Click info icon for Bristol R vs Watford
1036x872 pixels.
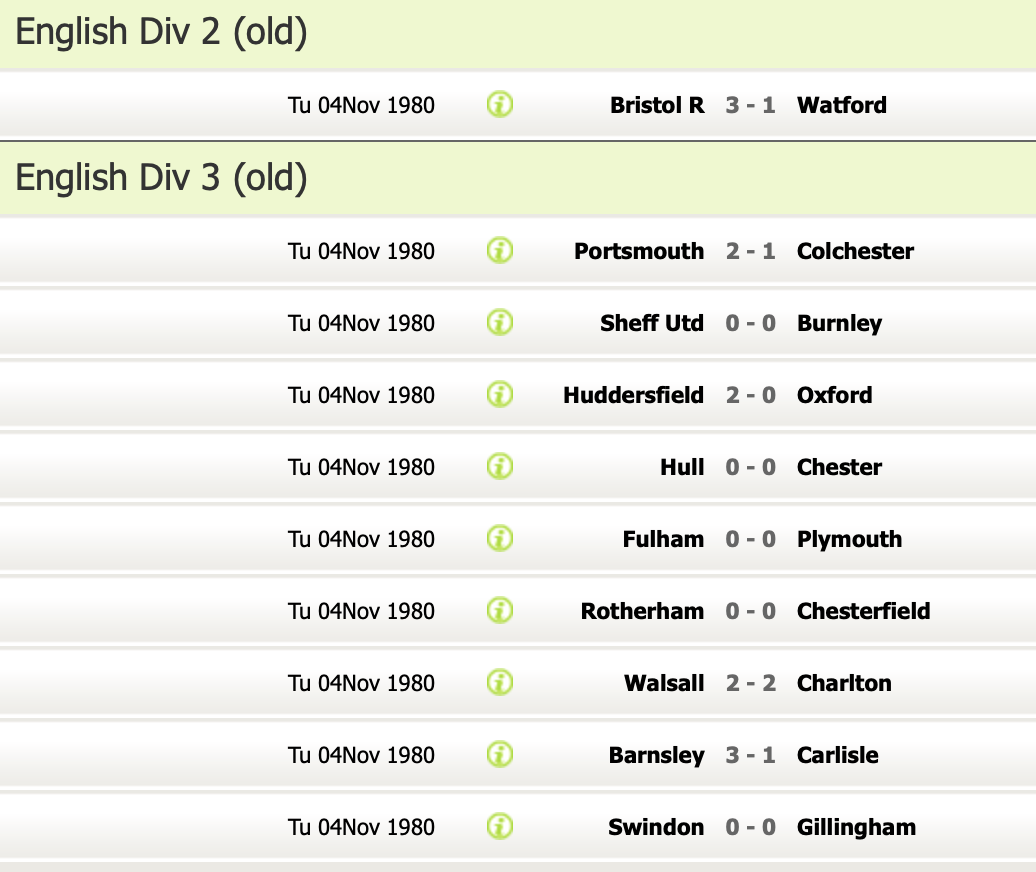pyautogui.click(x=500, y=104)
